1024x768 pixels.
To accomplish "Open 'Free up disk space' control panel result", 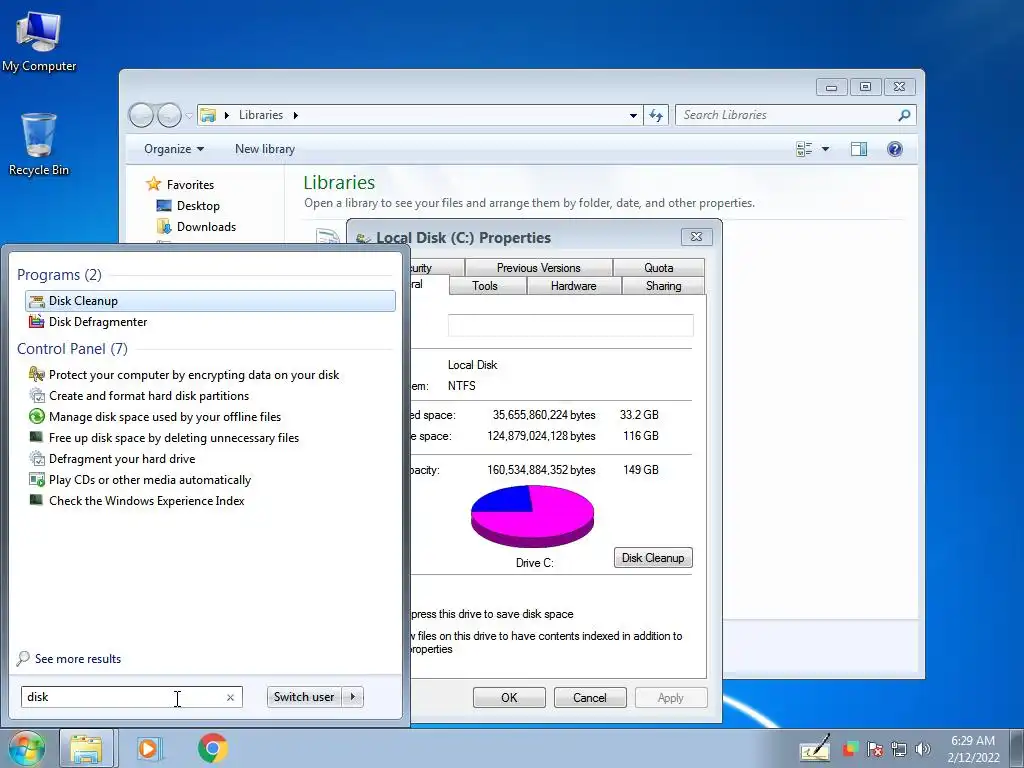I will pyautogui.click(x=174, y=438).
